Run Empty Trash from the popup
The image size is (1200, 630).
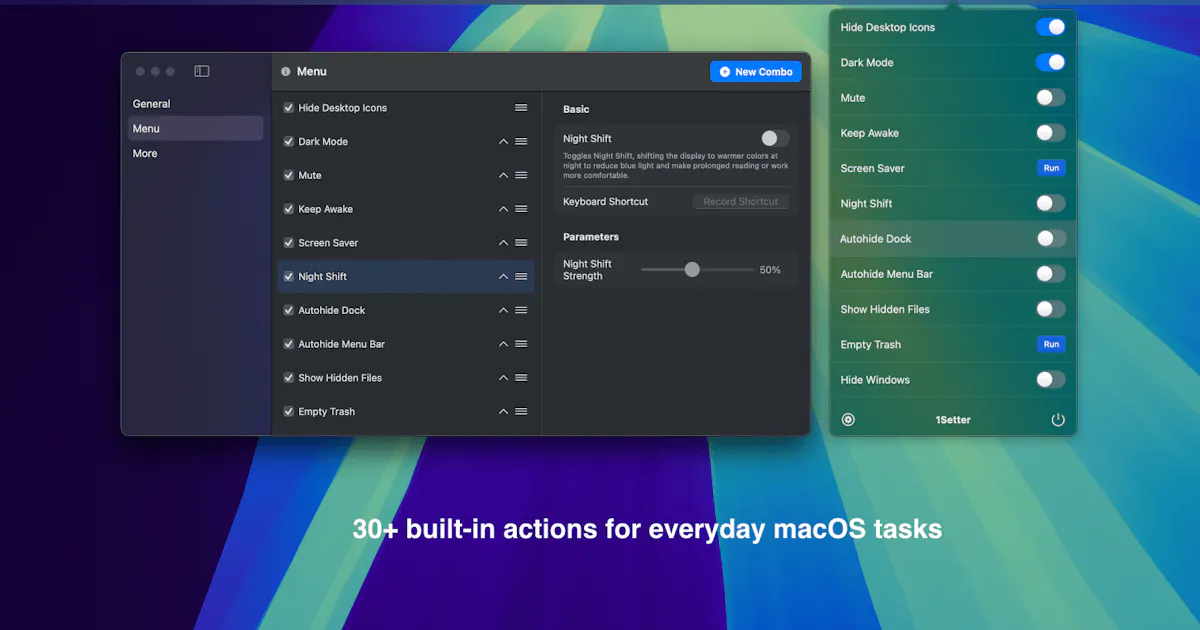pos(1051,344)
